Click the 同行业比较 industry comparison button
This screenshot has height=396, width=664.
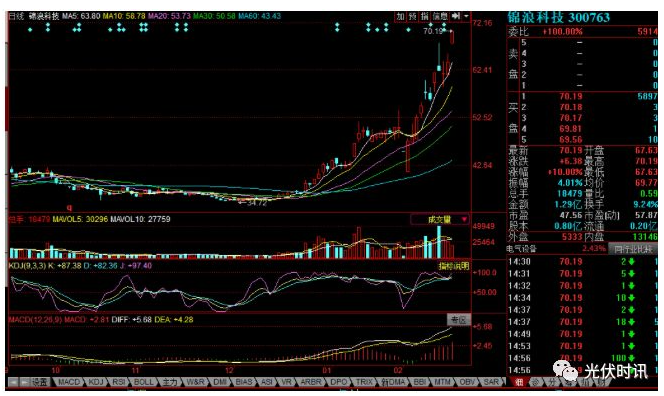tap(634, 249)
